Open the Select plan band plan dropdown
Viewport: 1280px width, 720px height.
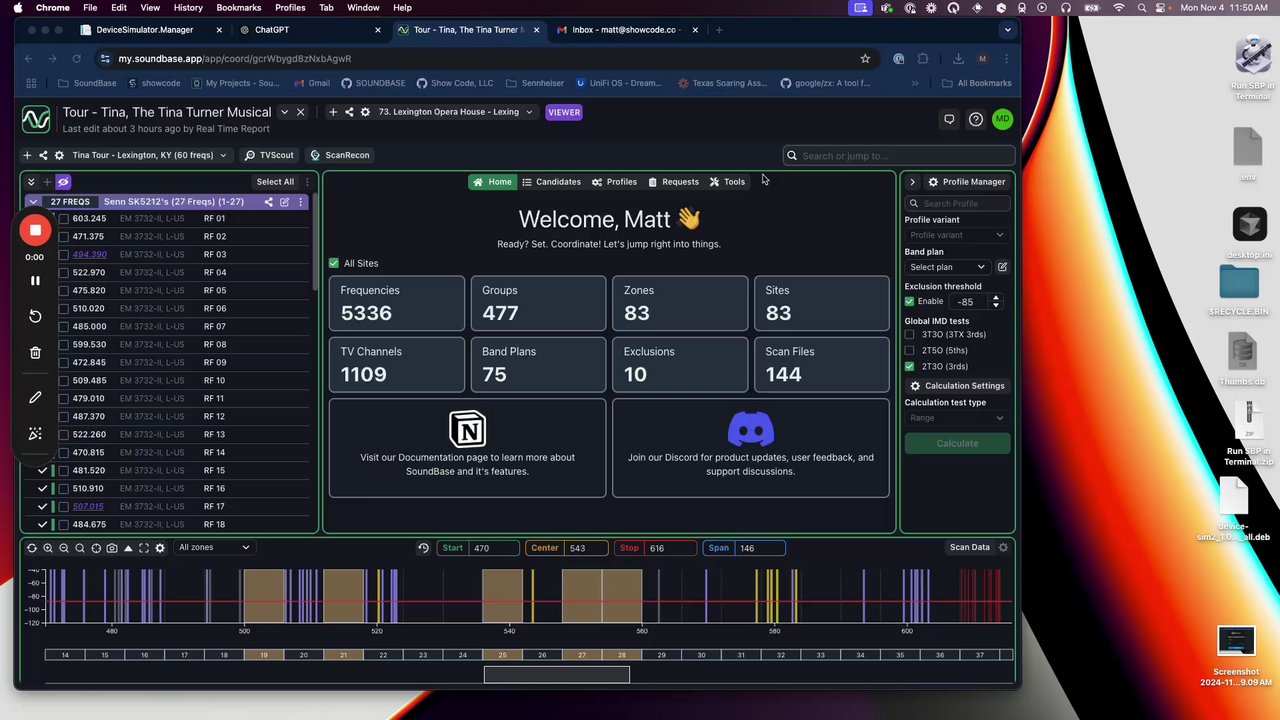(948, 267)
